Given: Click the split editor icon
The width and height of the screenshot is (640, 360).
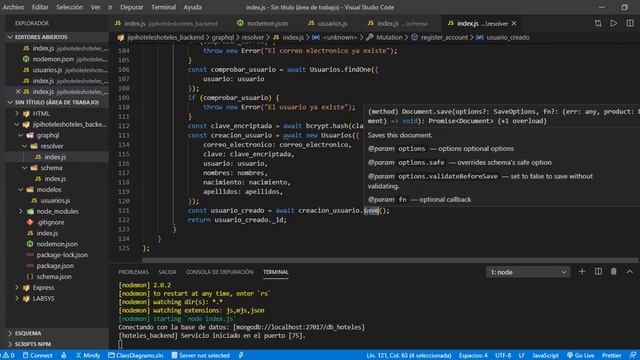Looking at the screenshot, I should pyautogui.click(x=630, y=23).
